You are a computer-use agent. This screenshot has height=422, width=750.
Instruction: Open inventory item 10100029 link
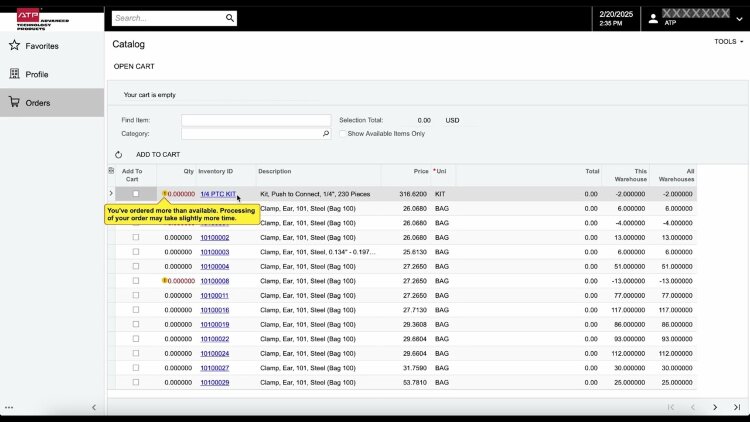(215, 382)
